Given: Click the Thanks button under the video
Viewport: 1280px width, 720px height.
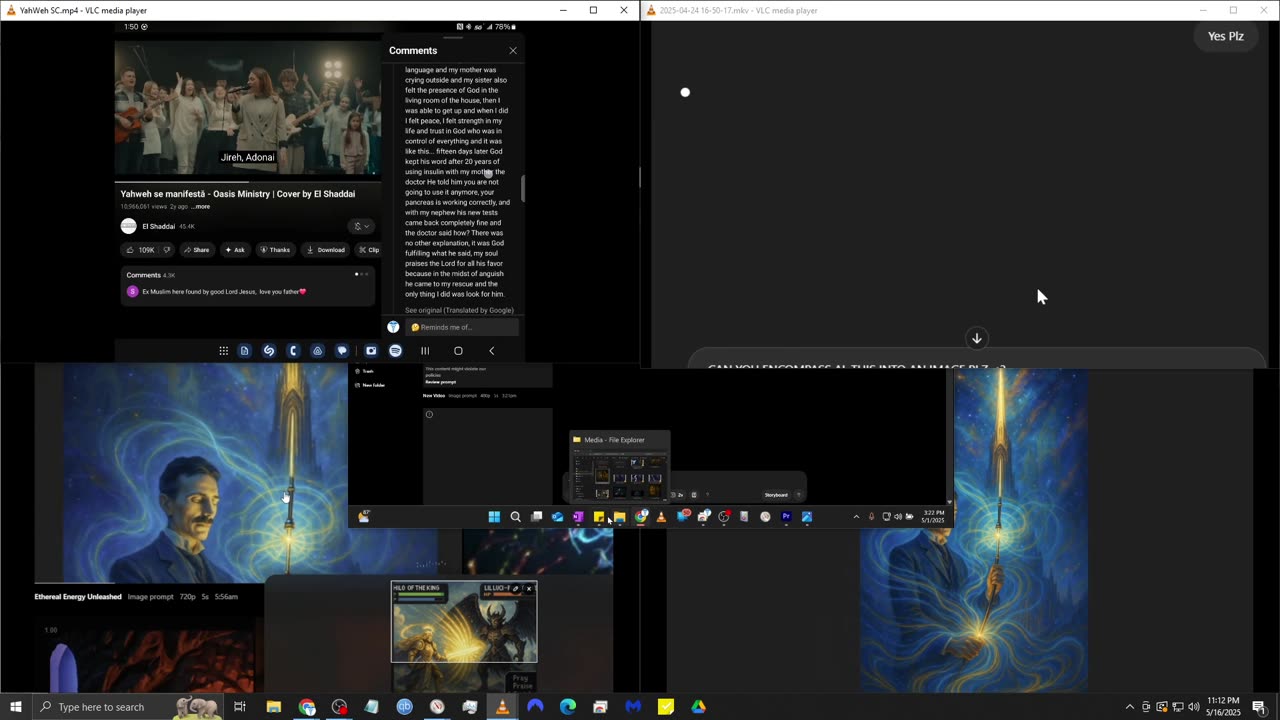Looking at the screenshot, I should coord(275,250).
